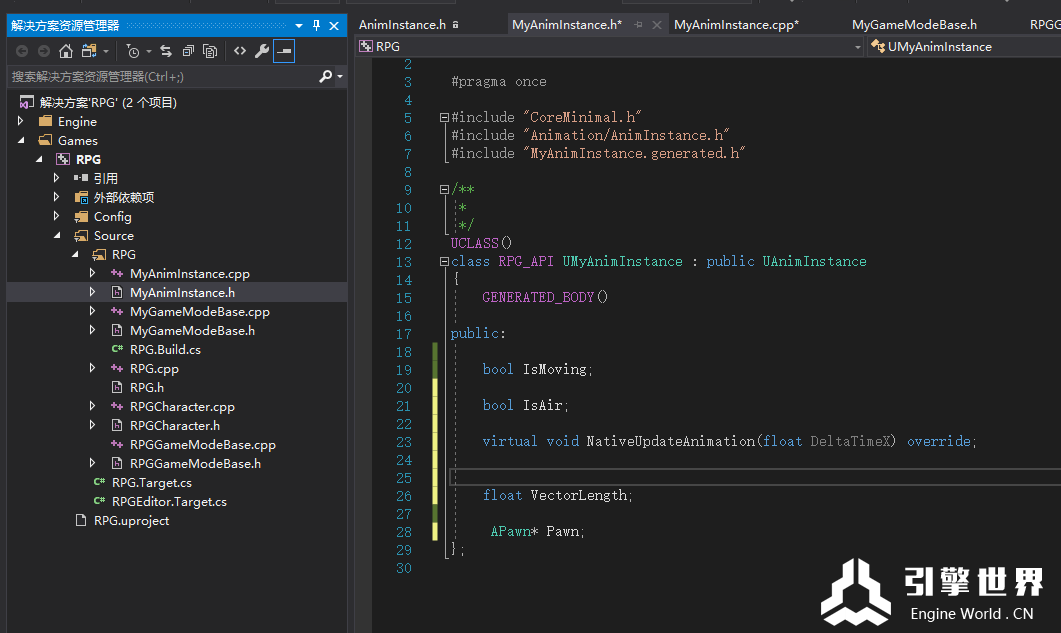Expand the 引用 references node

click(x=57, y=178)
